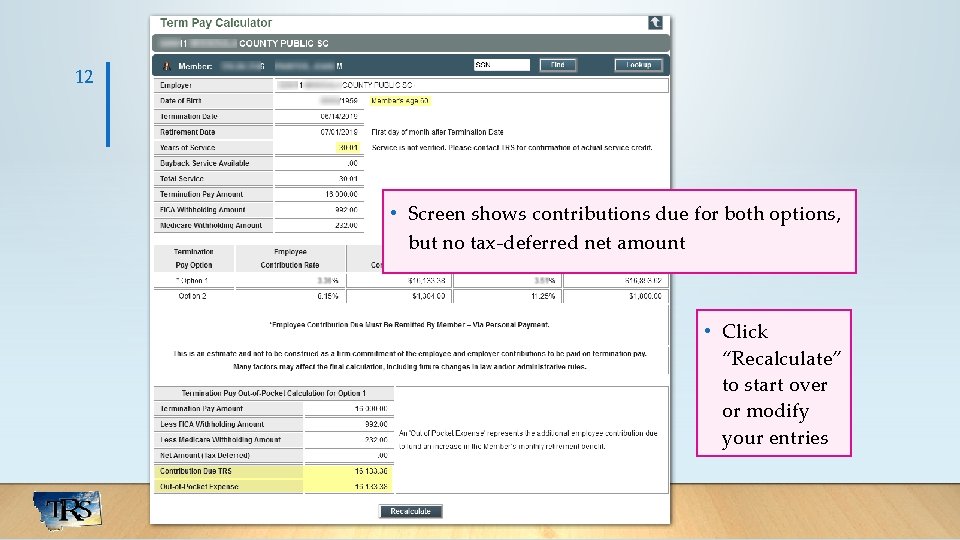
Task: Focus the SSN input field
Action: pyautogui.click(x=501, y=65)
